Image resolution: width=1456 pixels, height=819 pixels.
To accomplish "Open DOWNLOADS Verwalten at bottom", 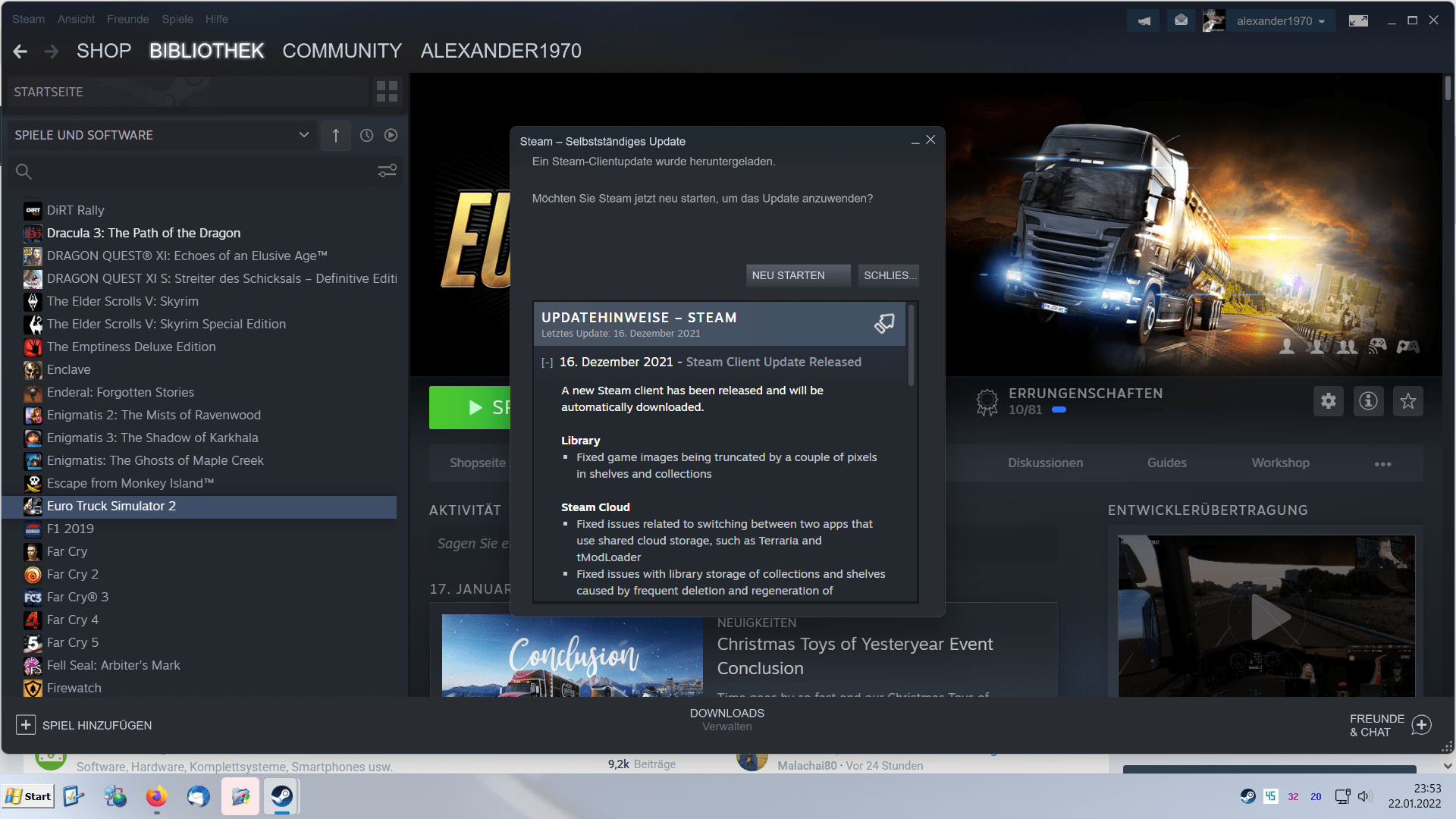I will pyautogui.click(x=726, y=719).
